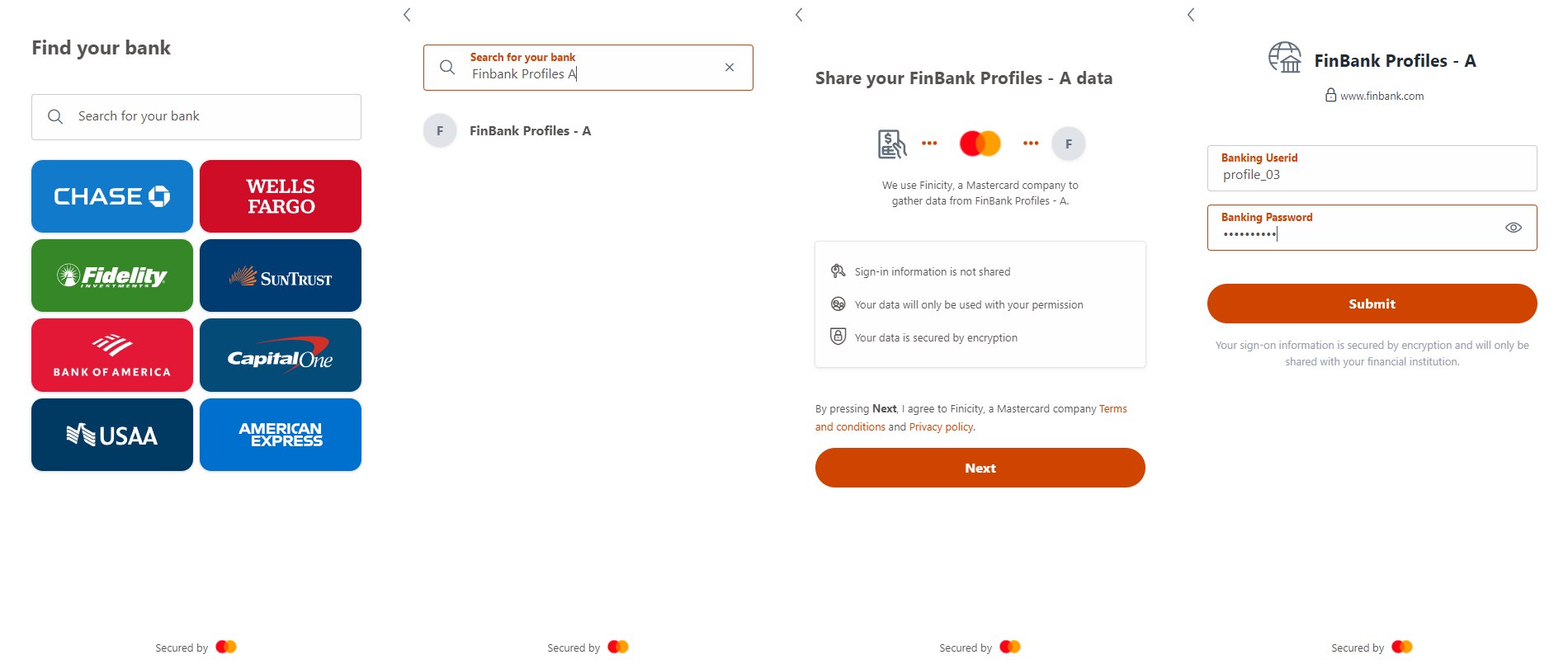The height and width of the screenshot is (664, 1568).
Task: Select the Chase bank tile
Action: coord(111,196)
